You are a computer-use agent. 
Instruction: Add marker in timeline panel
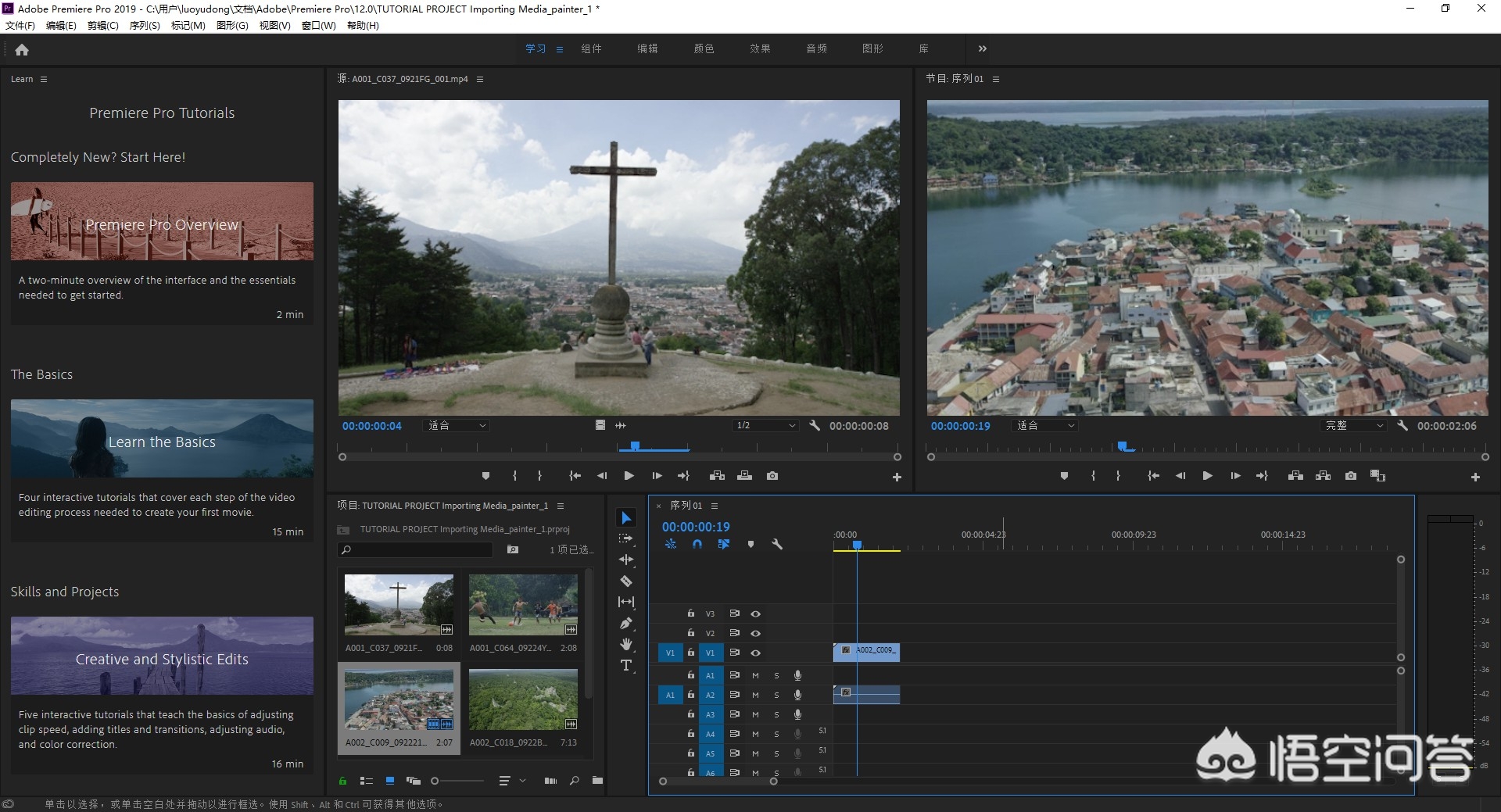[750, 544]
